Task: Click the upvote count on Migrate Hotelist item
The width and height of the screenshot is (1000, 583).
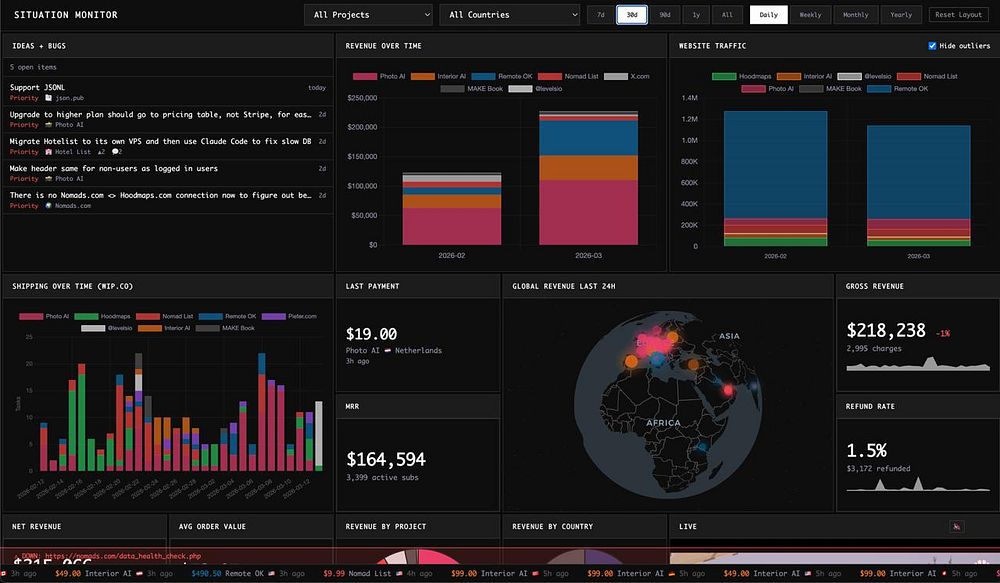Action: tap(101, 152)
